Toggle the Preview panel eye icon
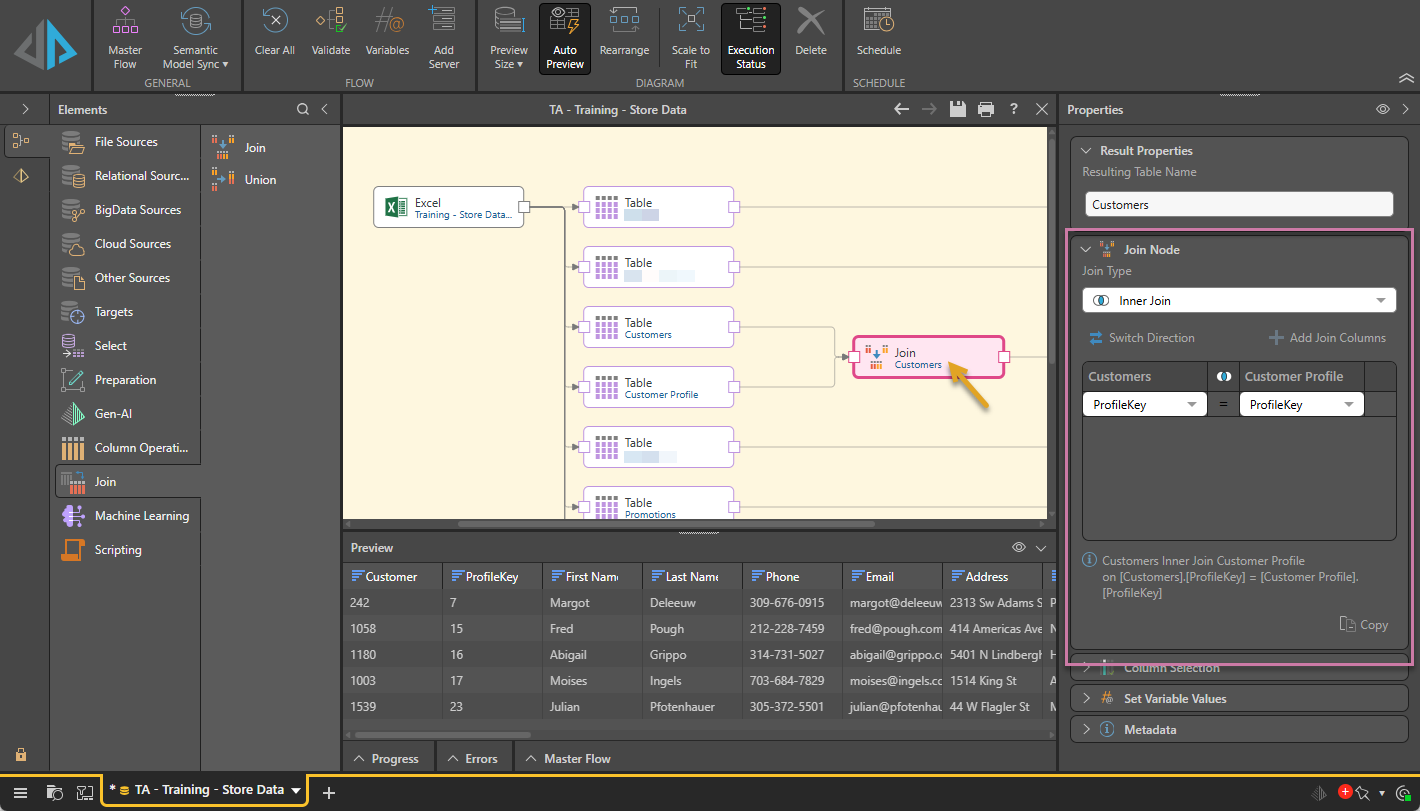Viewport: 1420px width, 811px height. 1018,547
